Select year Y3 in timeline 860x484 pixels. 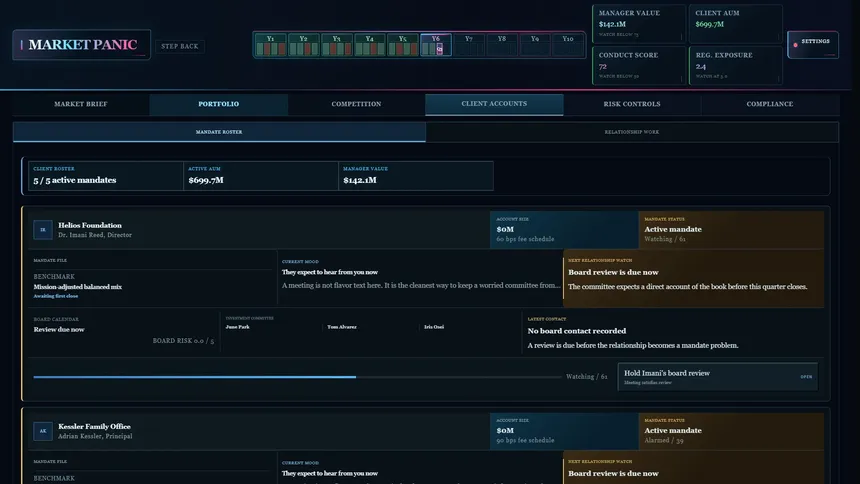pyautogui.click(x=336, y=44)
